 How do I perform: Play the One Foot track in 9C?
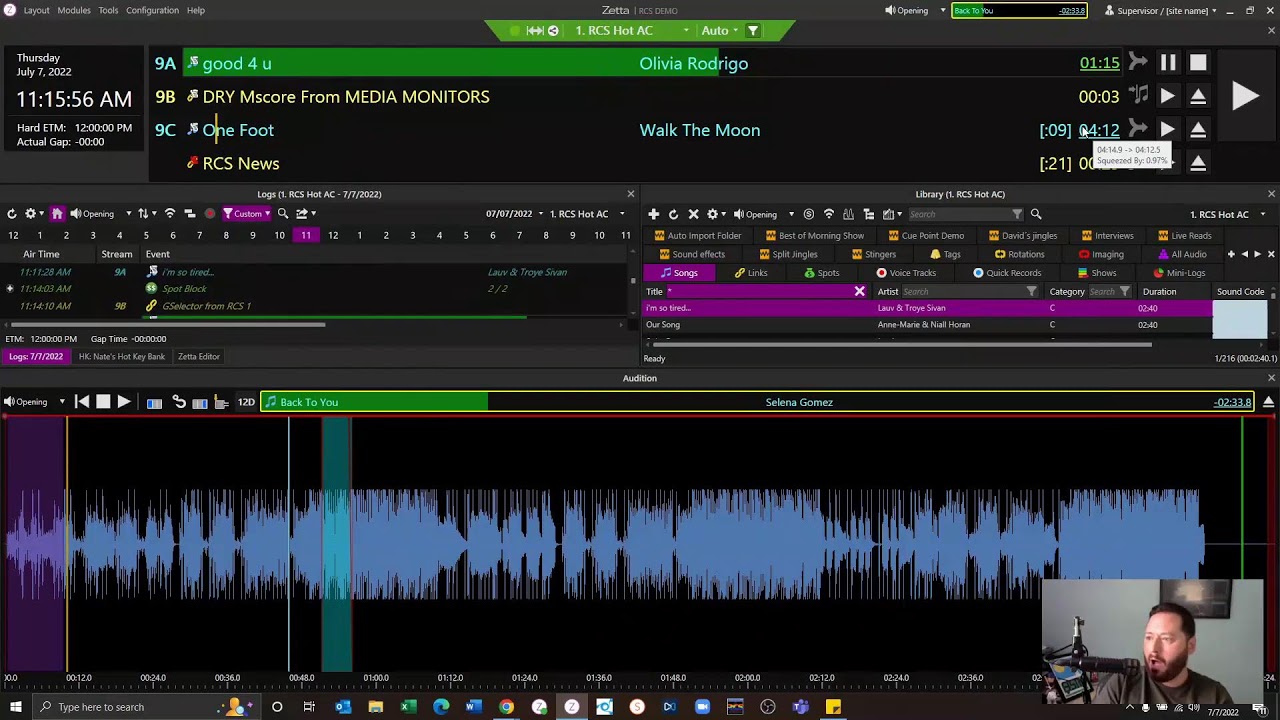1167,130
